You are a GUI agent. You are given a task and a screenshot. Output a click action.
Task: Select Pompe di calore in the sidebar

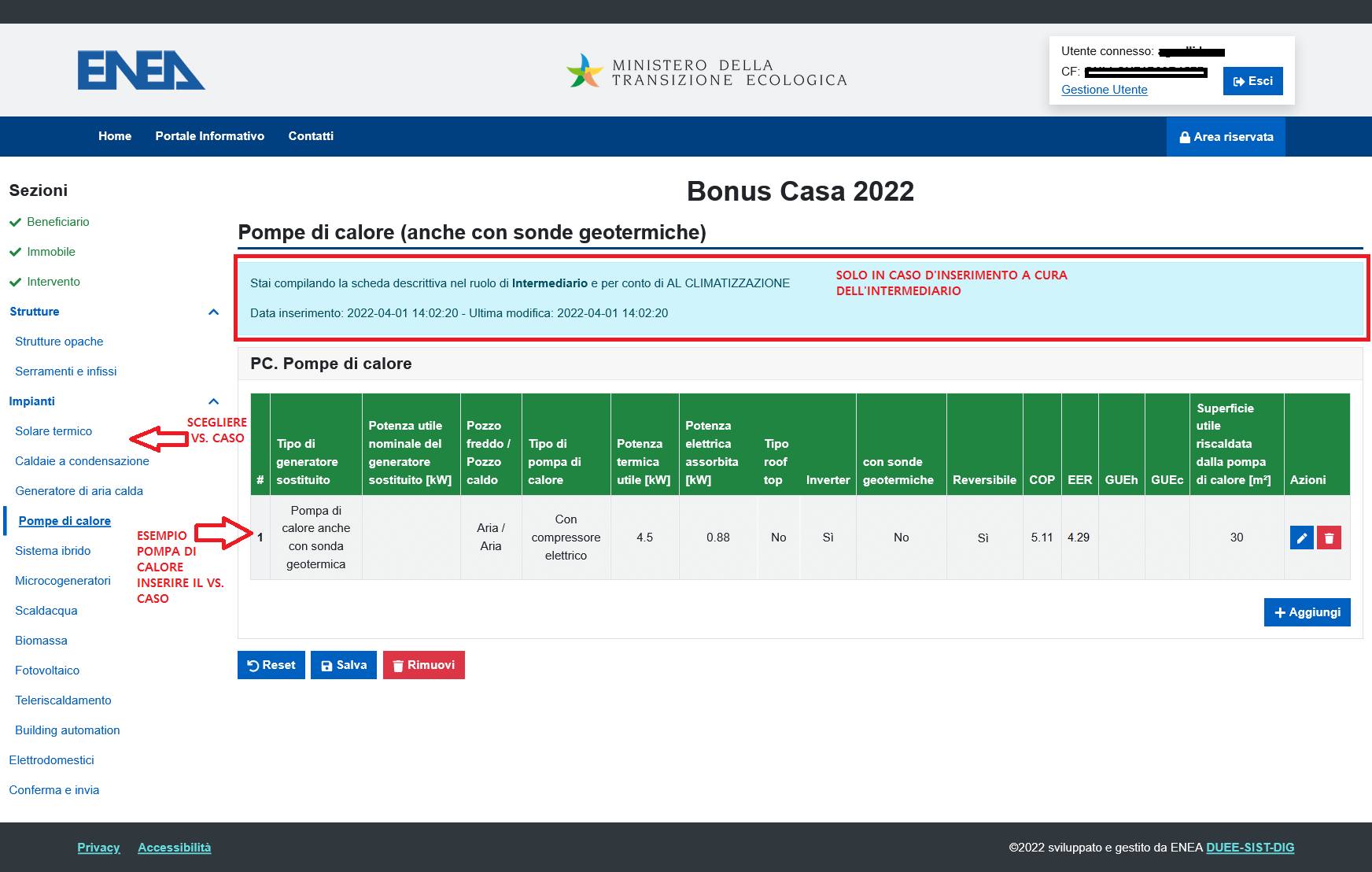coord(65,521)
